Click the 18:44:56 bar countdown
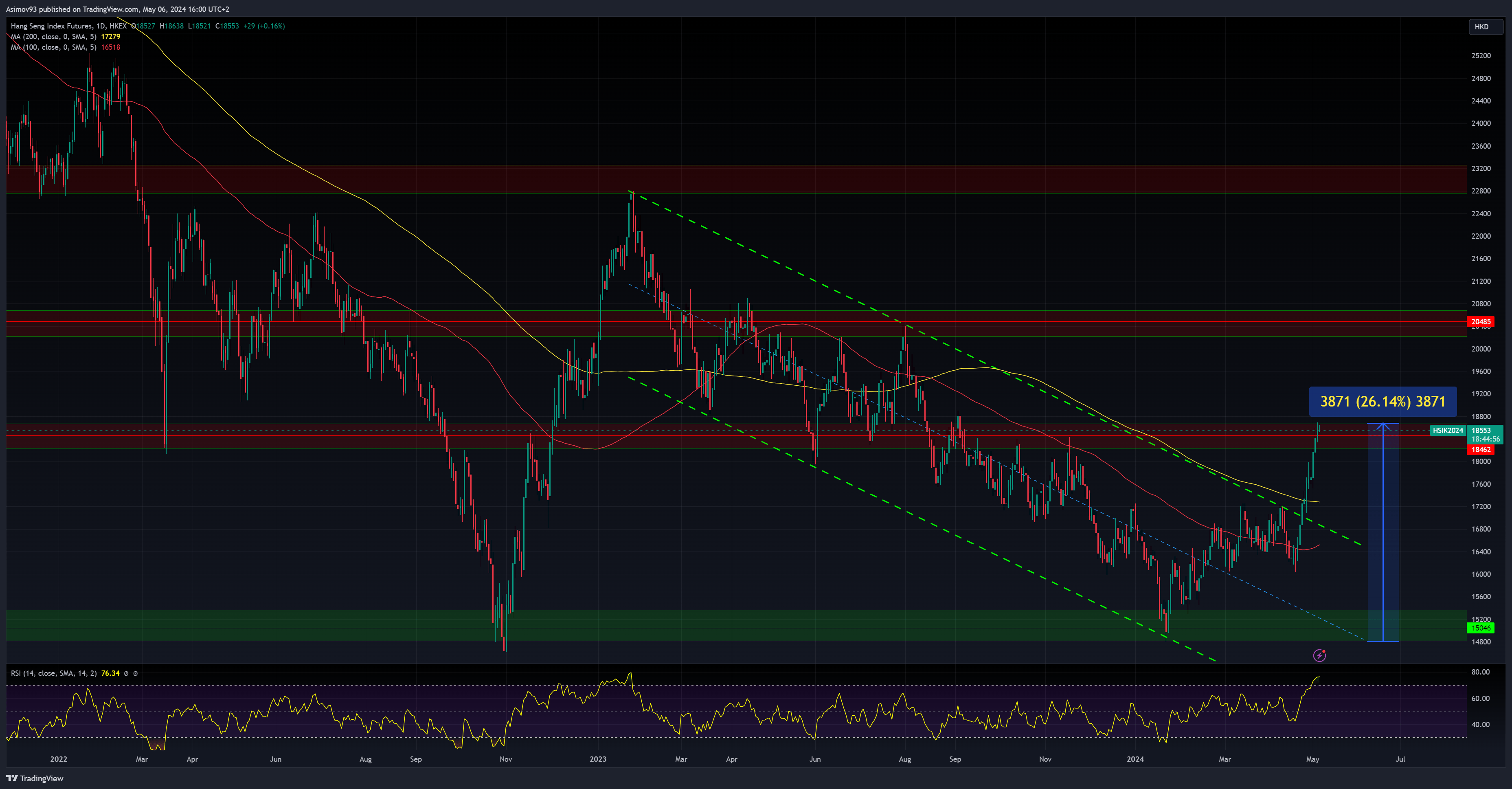1512x789 pixels. pos(1486,439)
